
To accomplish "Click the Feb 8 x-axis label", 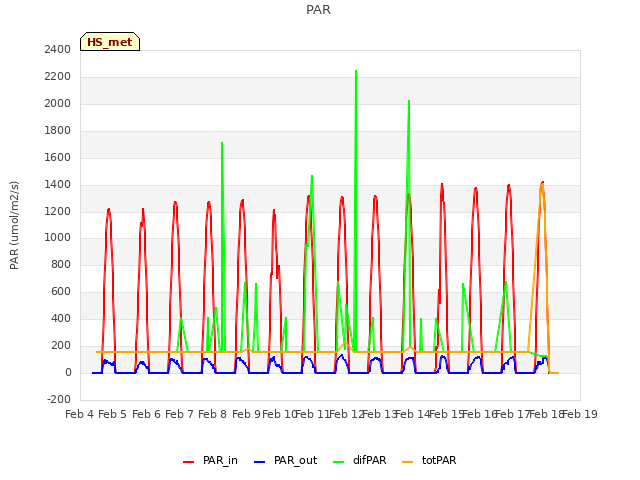I will [213, 414].
